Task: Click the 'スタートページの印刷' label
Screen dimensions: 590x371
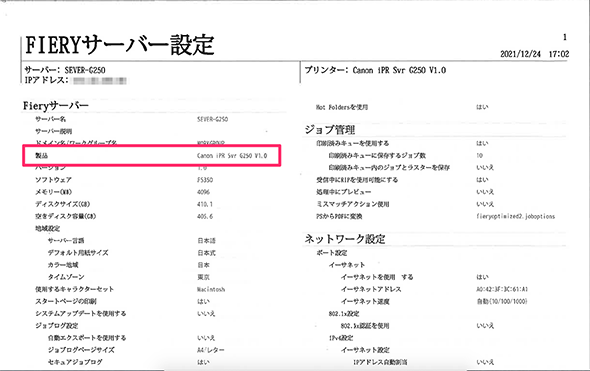Action: coord(66,301)
